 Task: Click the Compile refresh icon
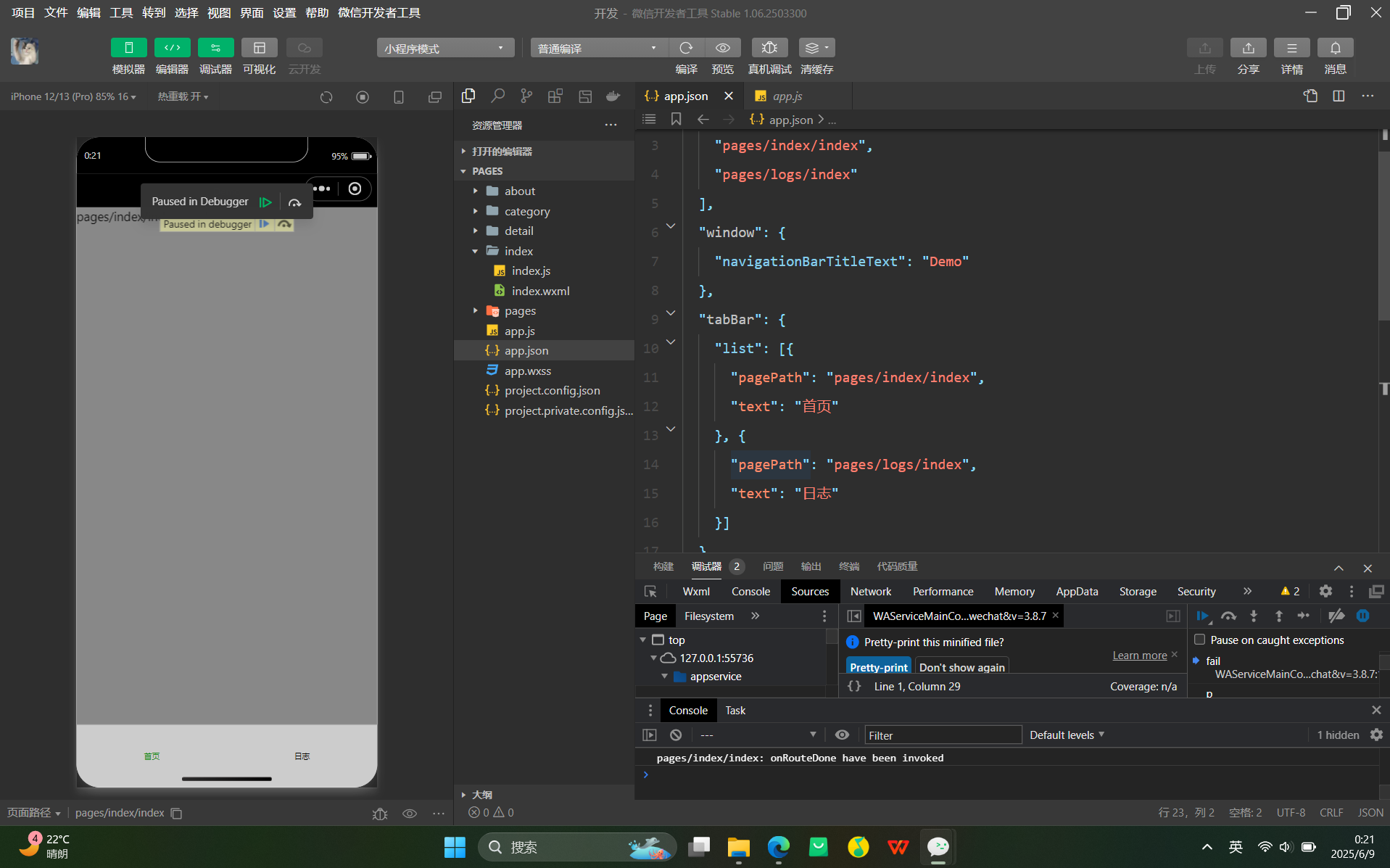pyautogui.click(x=686, y=48)
